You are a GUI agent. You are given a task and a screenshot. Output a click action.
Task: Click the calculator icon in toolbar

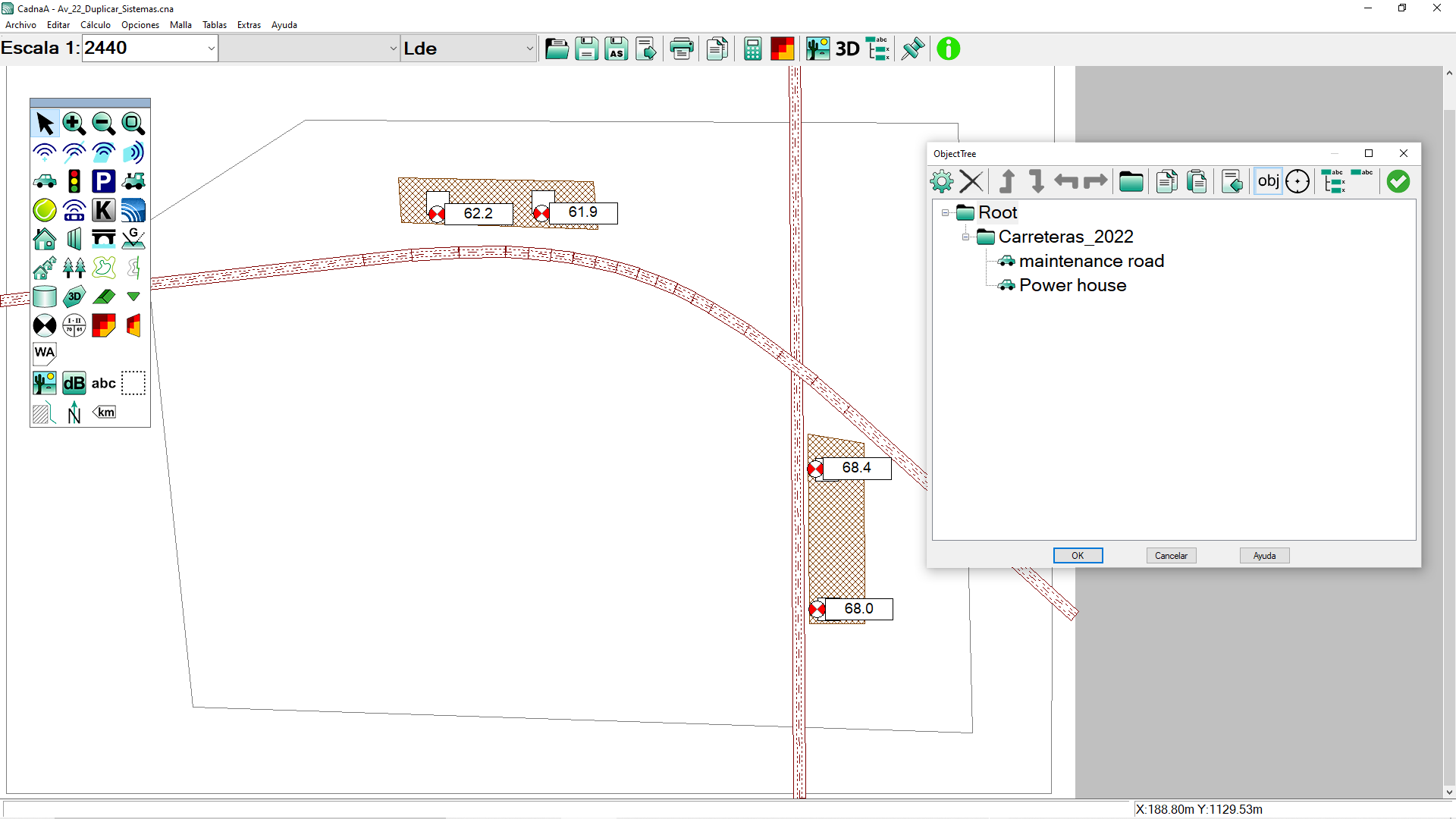pyautogui.click(x=752, y=49)
